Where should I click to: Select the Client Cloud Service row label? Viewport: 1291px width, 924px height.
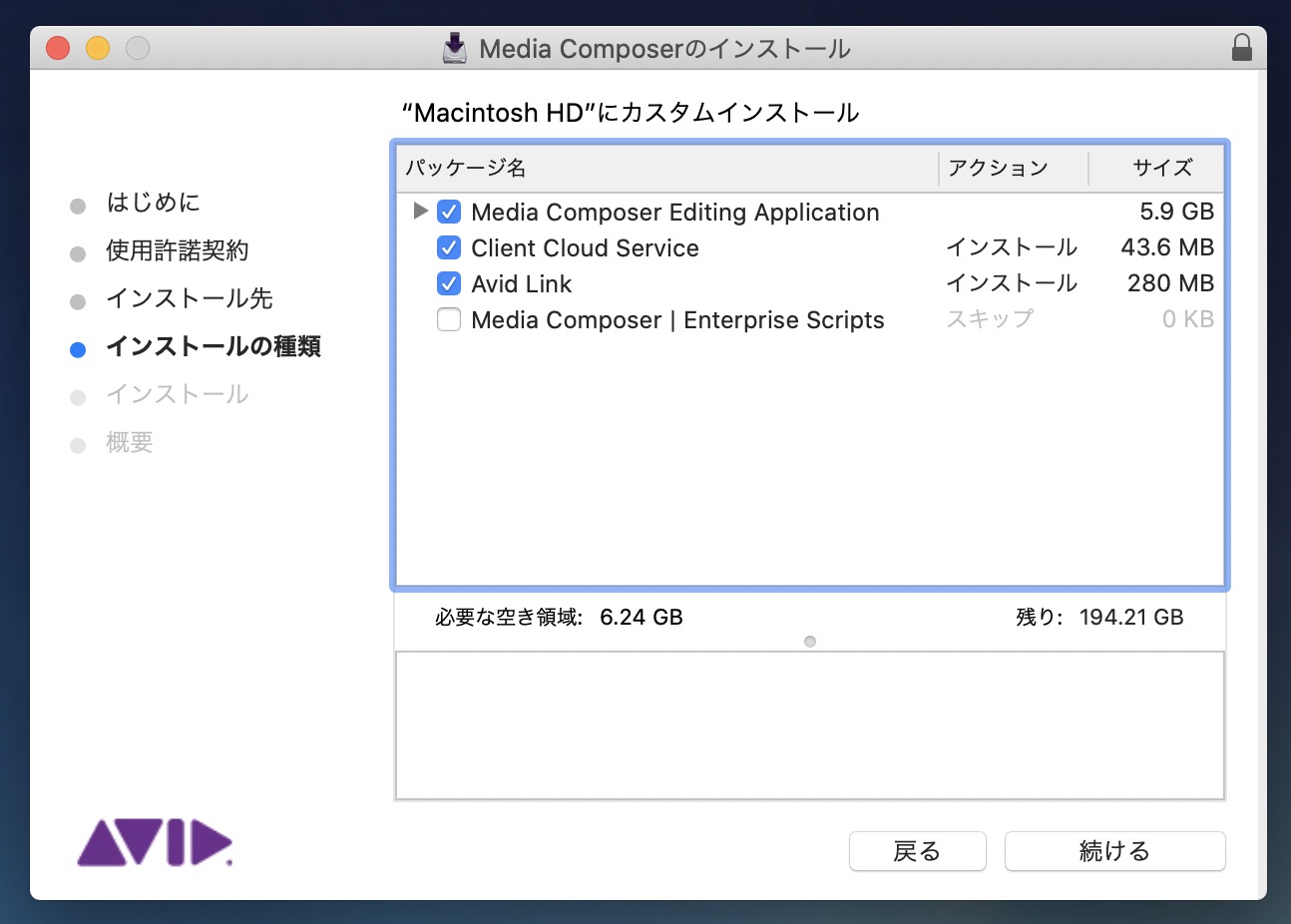coord(585,248)
